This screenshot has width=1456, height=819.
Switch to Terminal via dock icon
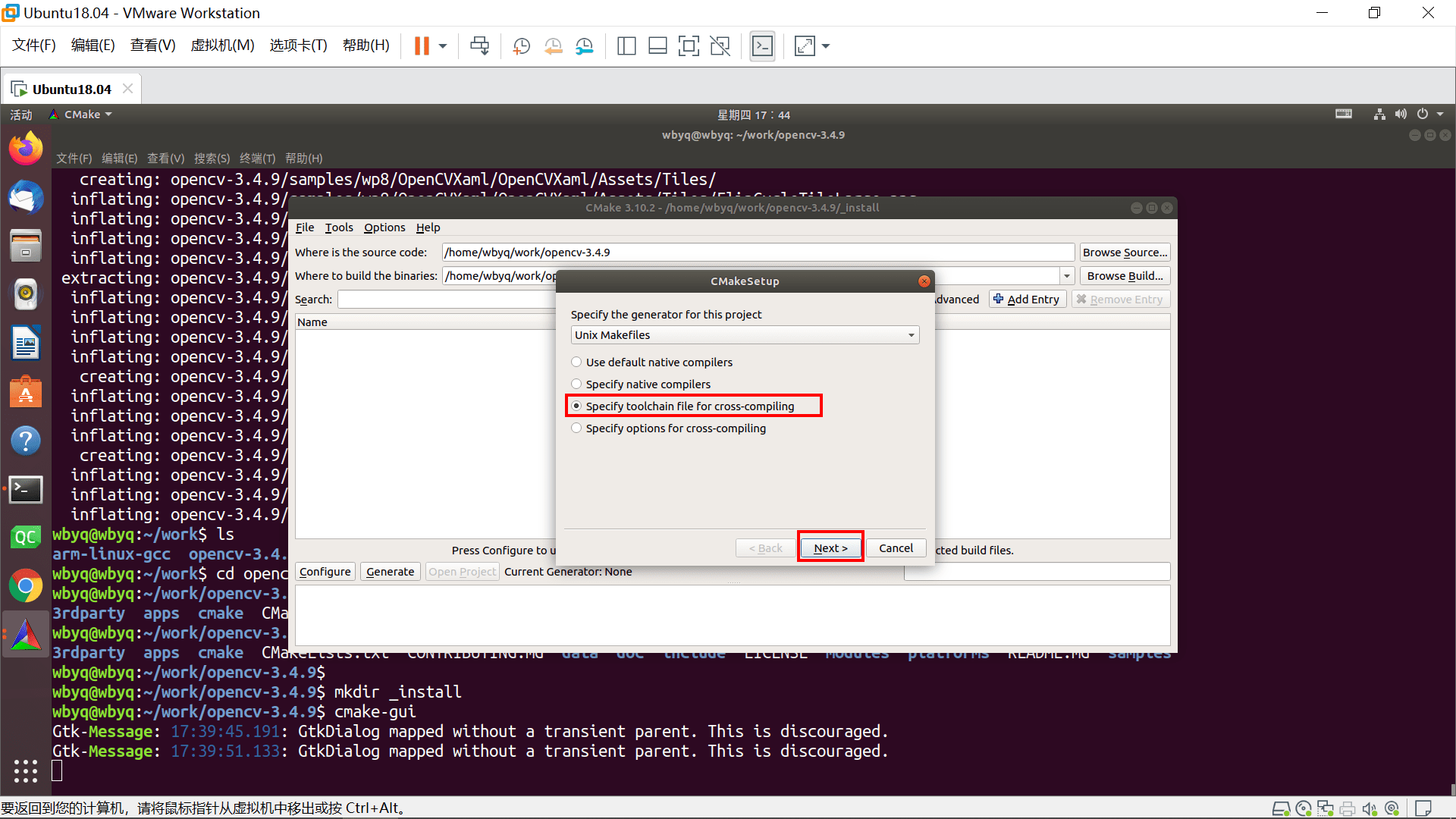pos(26,489)
